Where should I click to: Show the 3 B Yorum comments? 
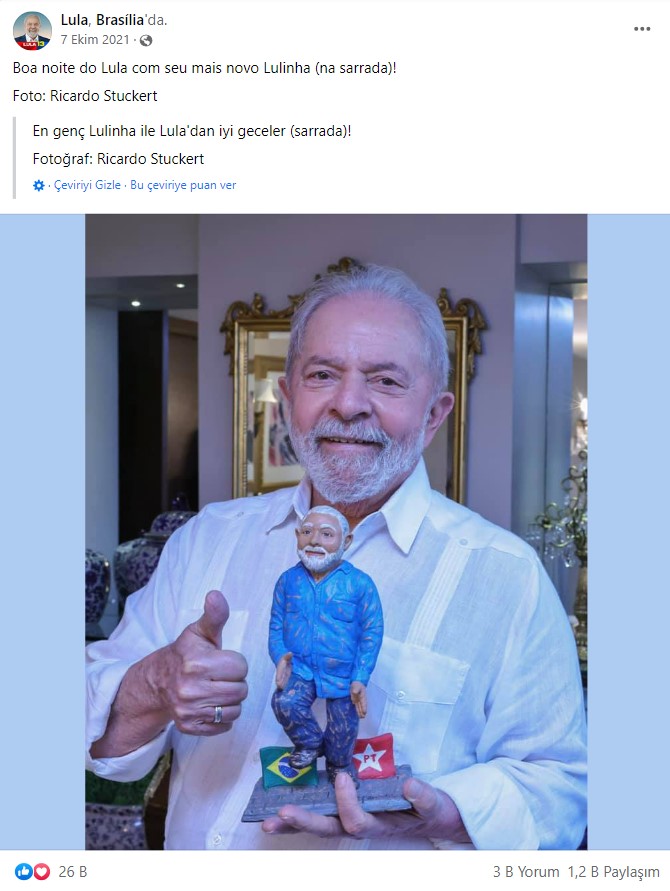pyautogui.click(x=526, y=872)
